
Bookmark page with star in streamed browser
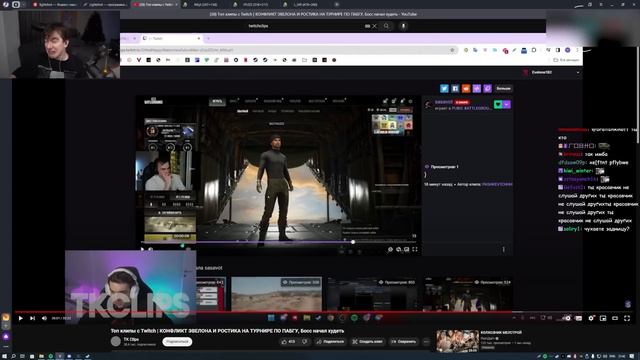click(x=452, y=50)
